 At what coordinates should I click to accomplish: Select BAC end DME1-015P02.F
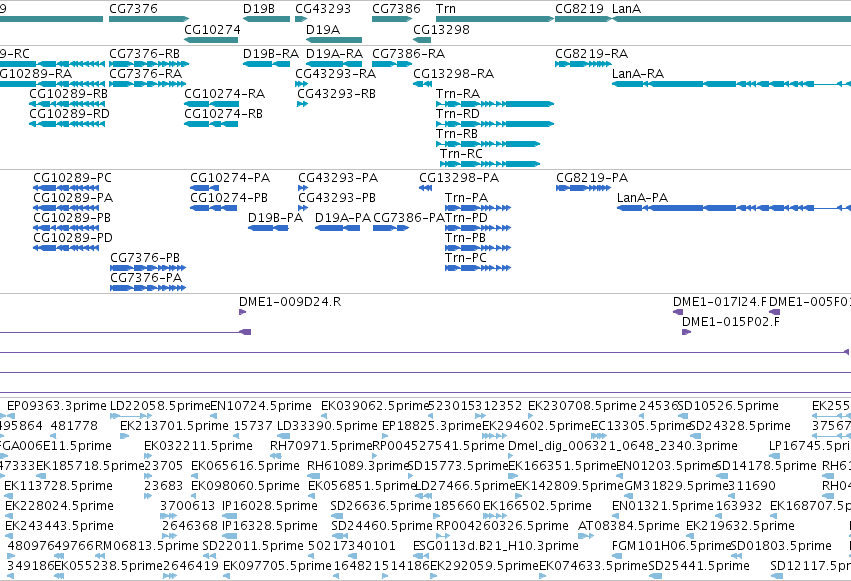click(x=731, y=322)
